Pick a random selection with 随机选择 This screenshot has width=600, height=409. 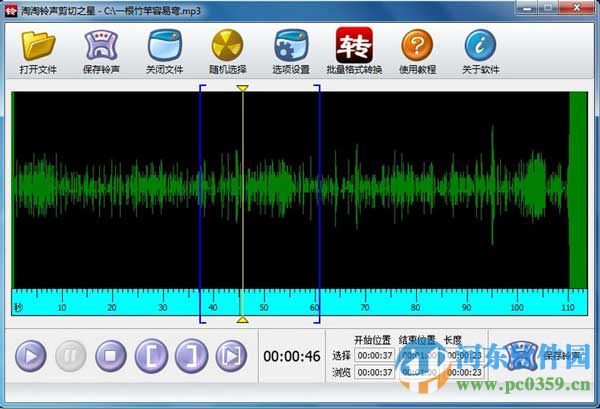(227, 52)
